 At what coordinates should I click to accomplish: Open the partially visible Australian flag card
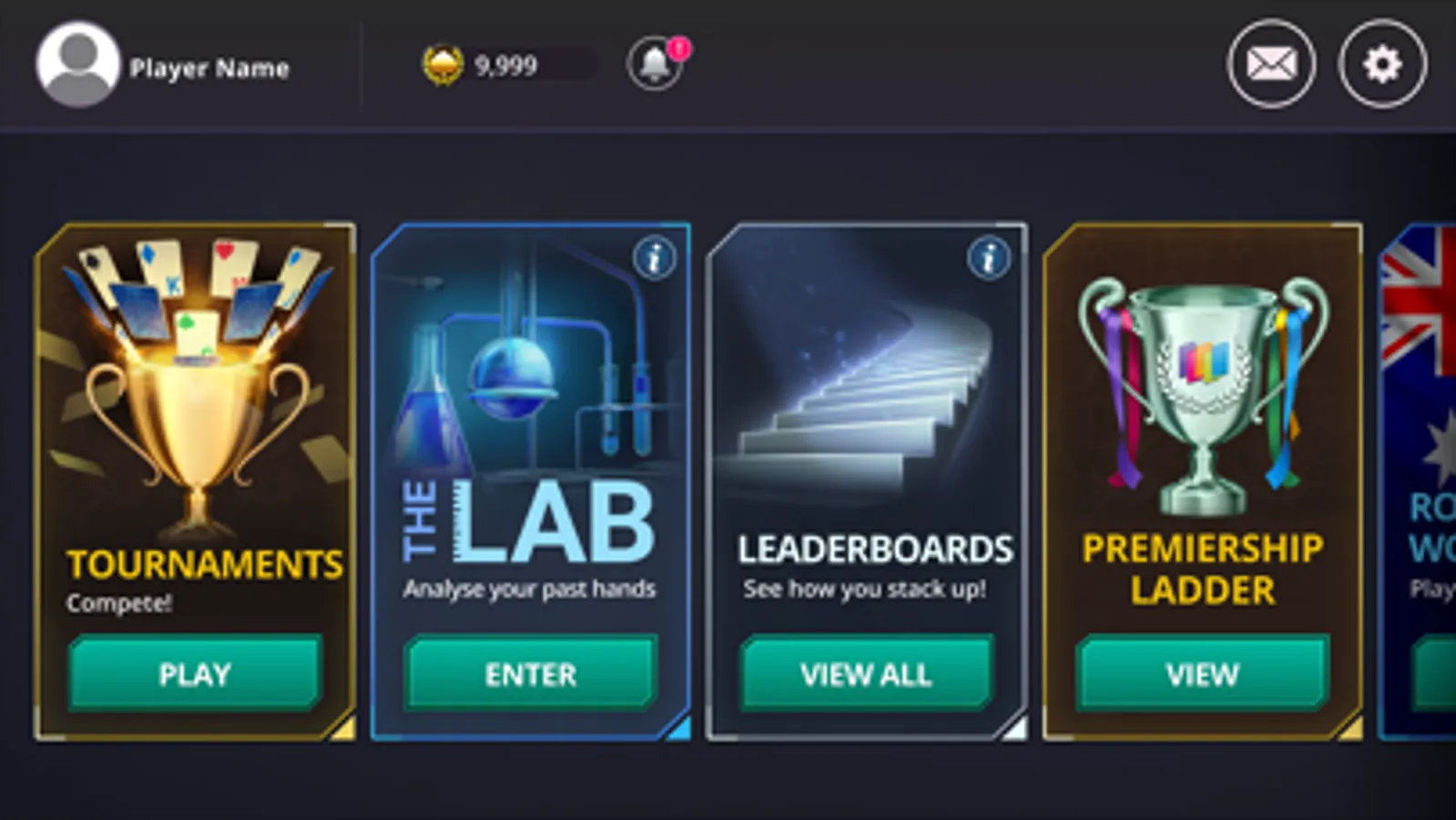coord(1418,481)
